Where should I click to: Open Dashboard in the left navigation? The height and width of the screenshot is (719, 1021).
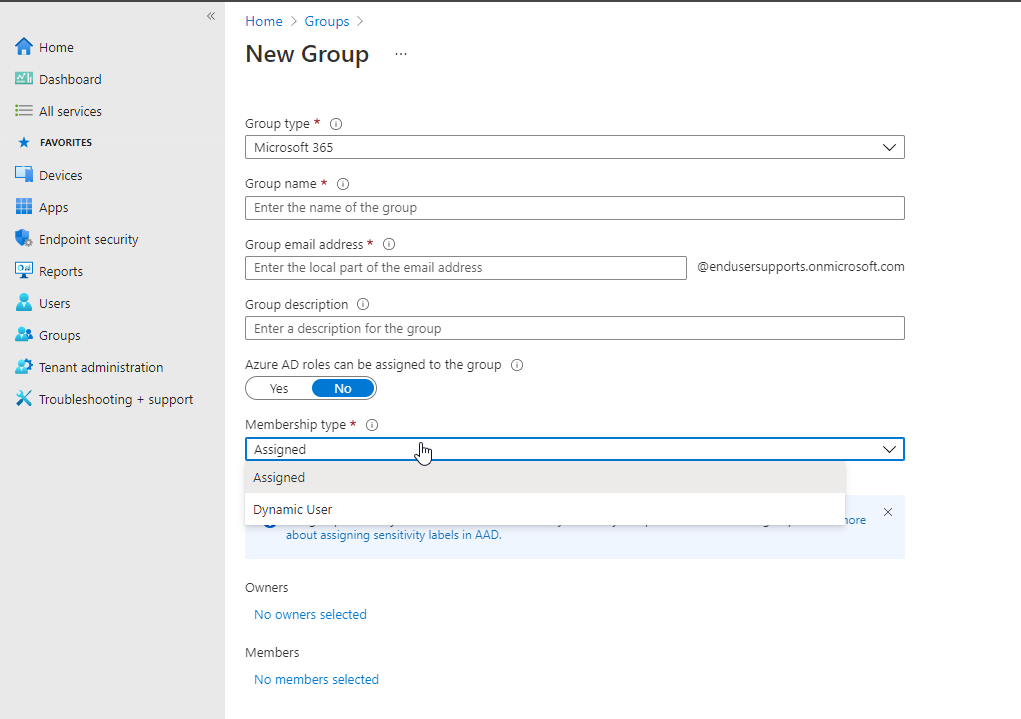(70, 79)
